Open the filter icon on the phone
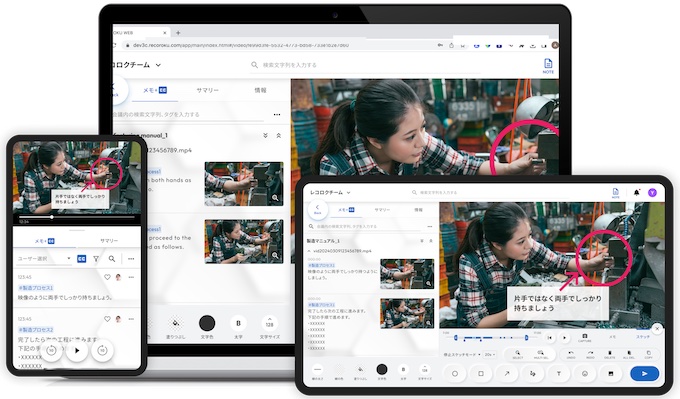The height and width of the screenshot is (399, 680). point(96,259)
